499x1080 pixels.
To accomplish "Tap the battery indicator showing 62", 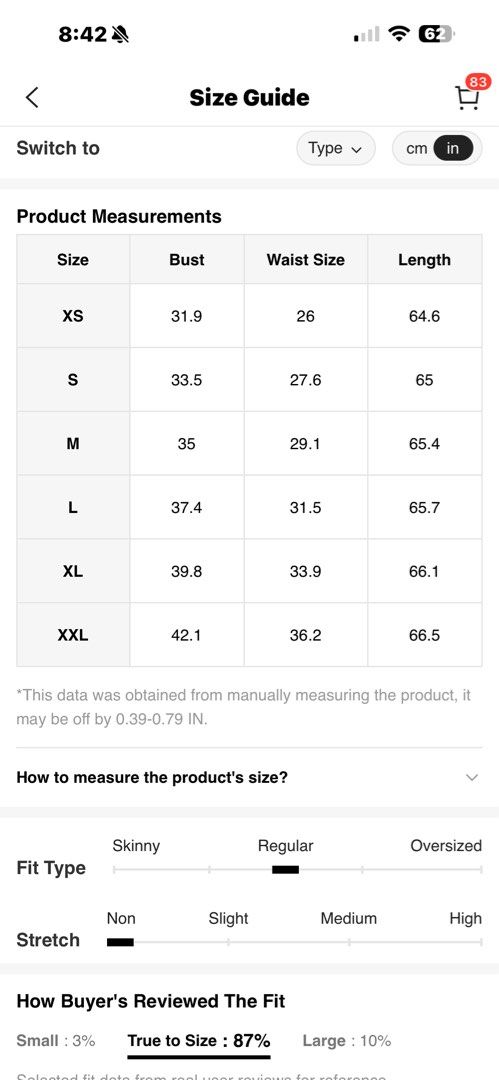I will [x=436, y=34].
